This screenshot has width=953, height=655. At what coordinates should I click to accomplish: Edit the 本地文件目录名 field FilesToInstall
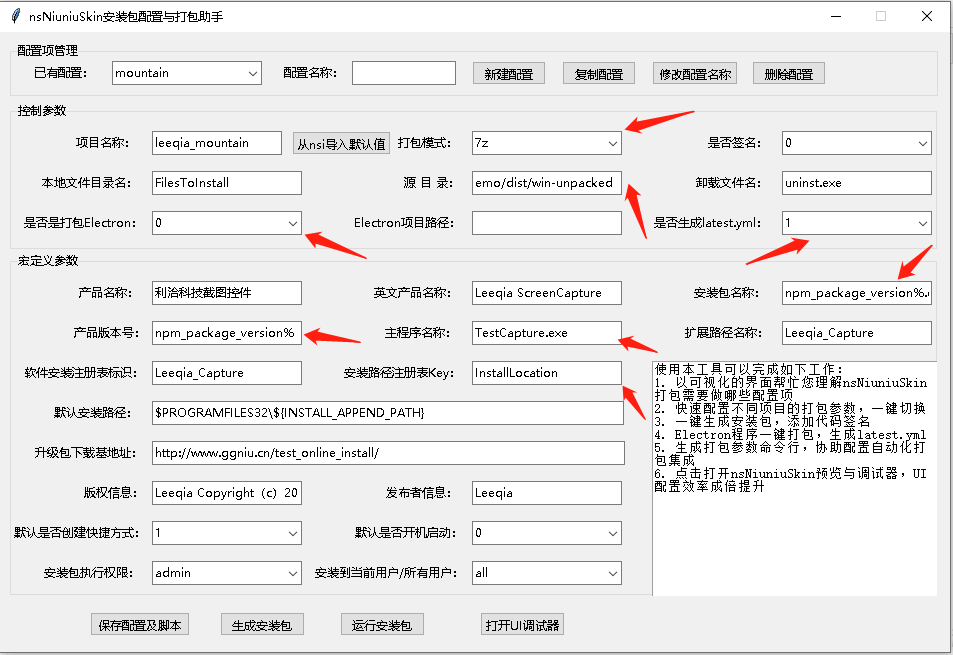pos(227,183)
